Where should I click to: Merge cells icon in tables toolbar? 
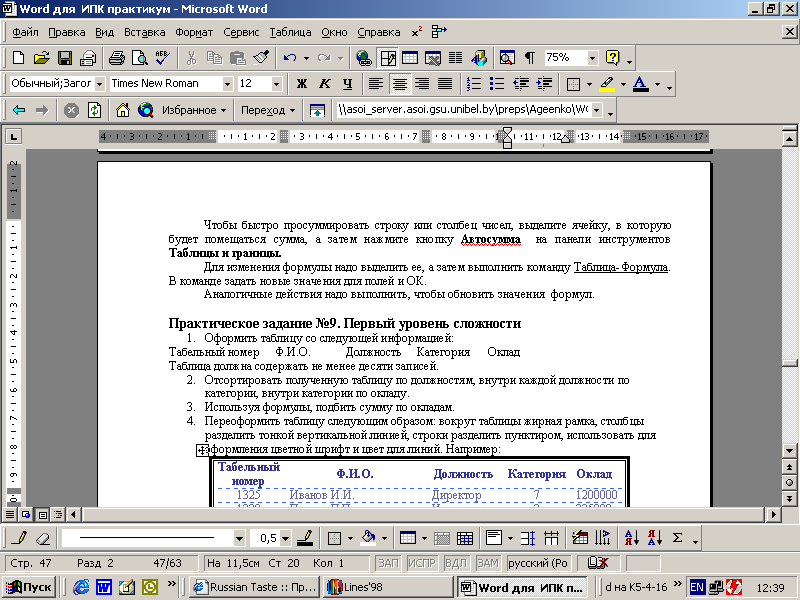coord(442,538)
